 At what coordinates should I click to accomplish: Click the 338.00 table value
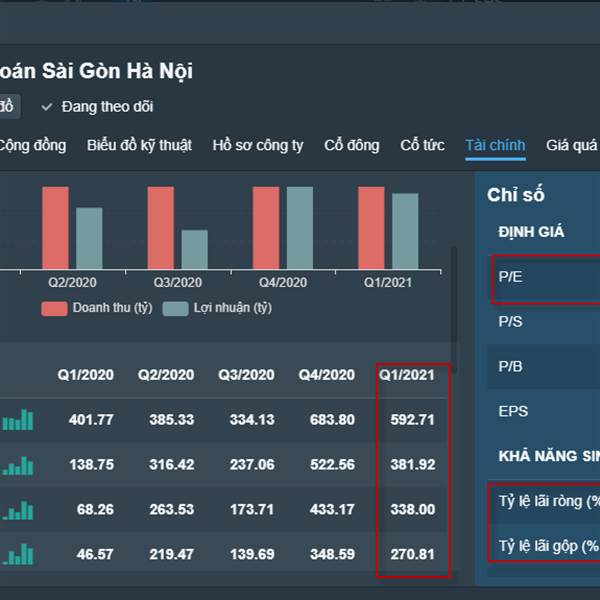(412, 510)
